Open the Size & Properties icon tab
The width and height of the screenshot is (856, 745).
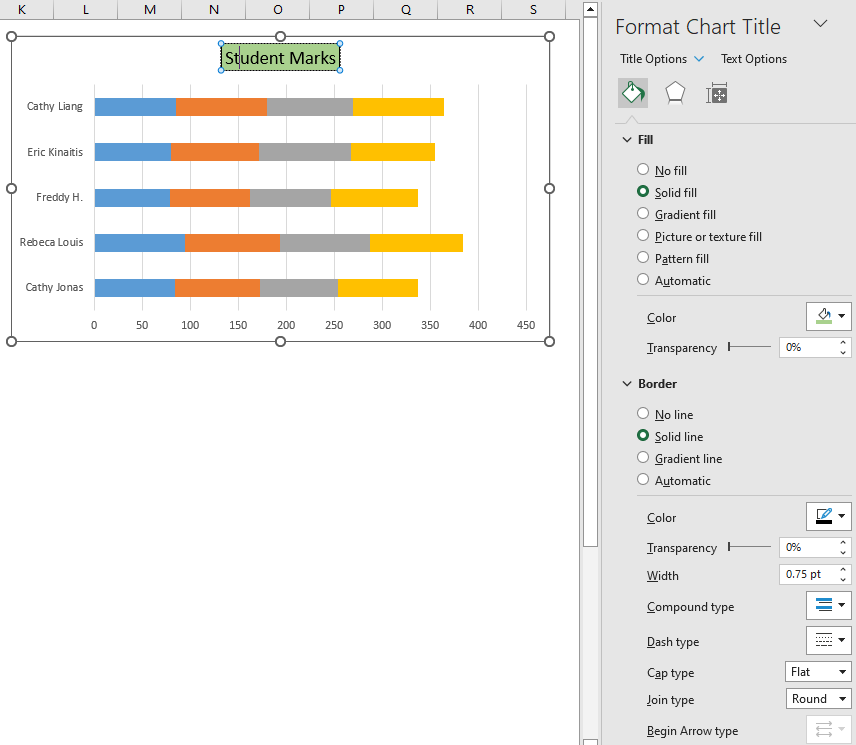coord(717,94)
